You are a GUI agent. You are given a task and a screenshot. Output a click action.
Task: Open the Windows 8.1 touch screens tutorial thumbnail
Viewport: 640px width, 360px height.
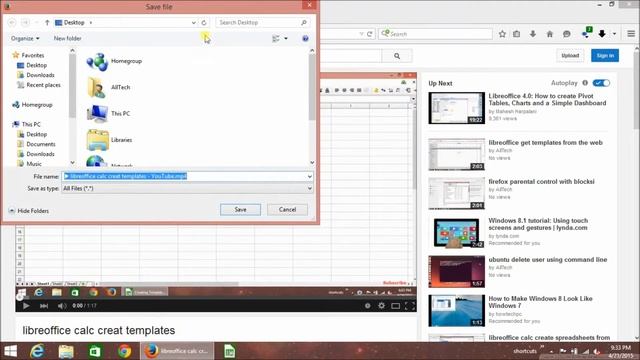pos(456,233)
